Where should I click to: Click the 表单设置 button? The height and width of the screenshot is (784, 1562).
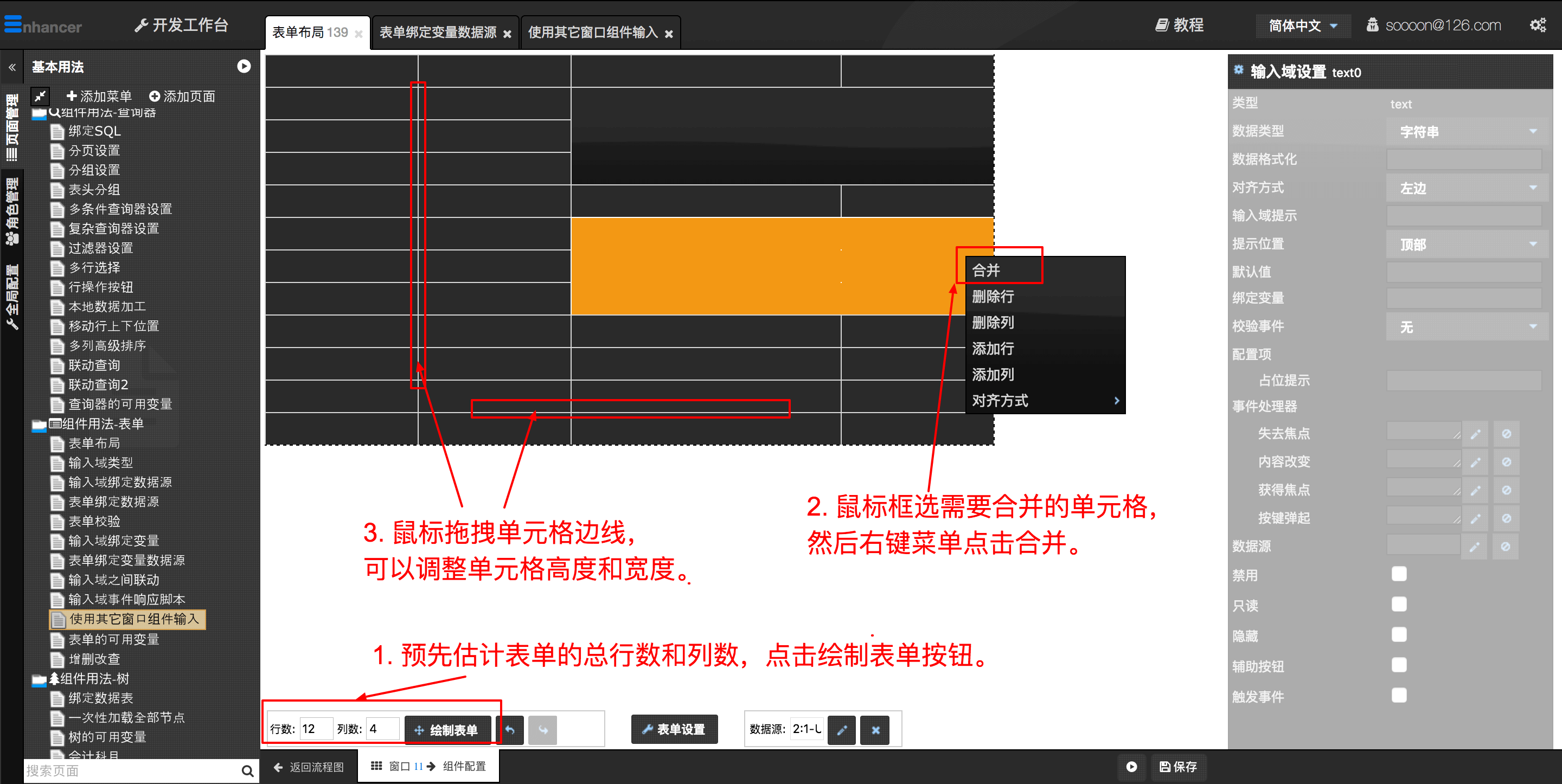point(674,729)
